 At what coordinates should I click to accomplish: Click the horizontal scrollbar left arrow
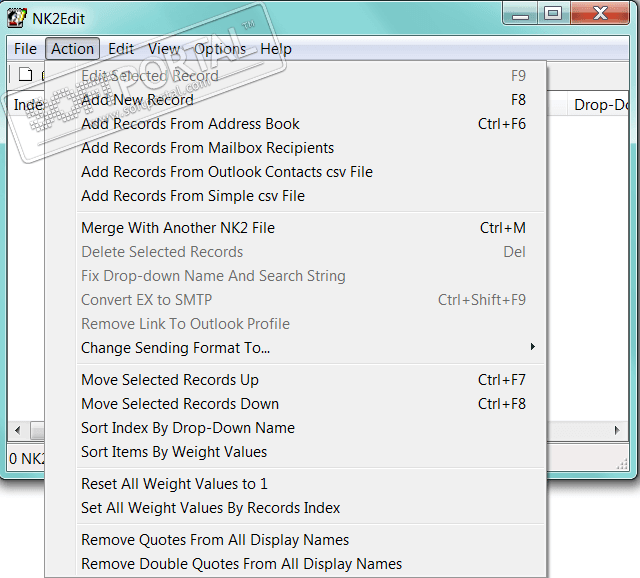tap(17, 430)
